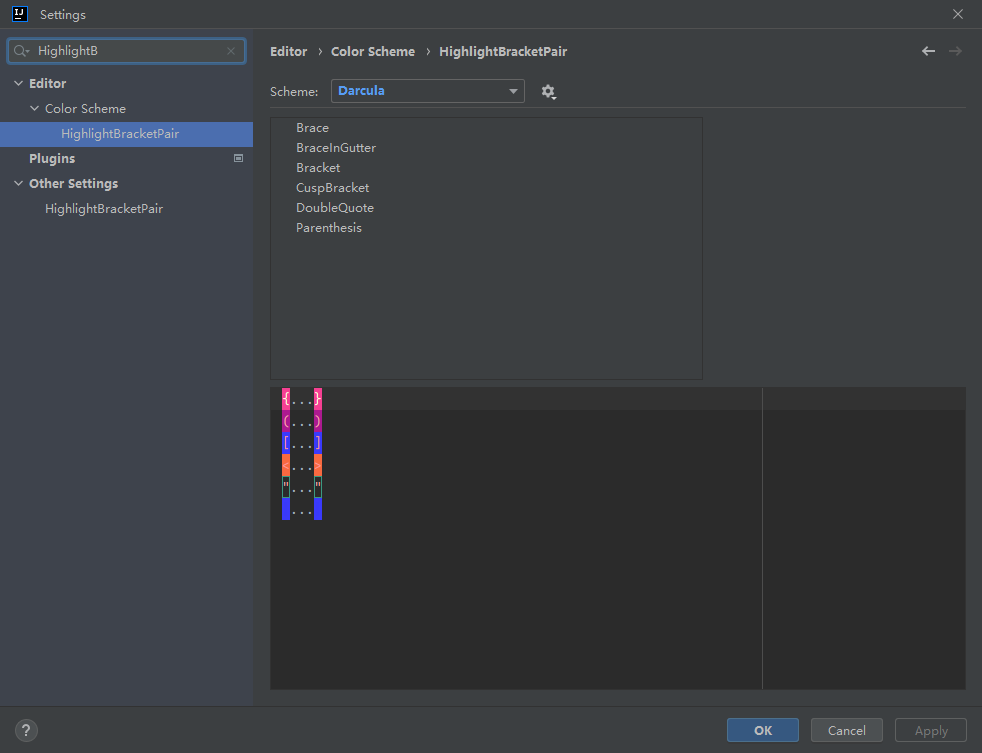The height and width of the screenshot is (753, 982).
Task: Click the help question mark icon
Action: (25, 730)
